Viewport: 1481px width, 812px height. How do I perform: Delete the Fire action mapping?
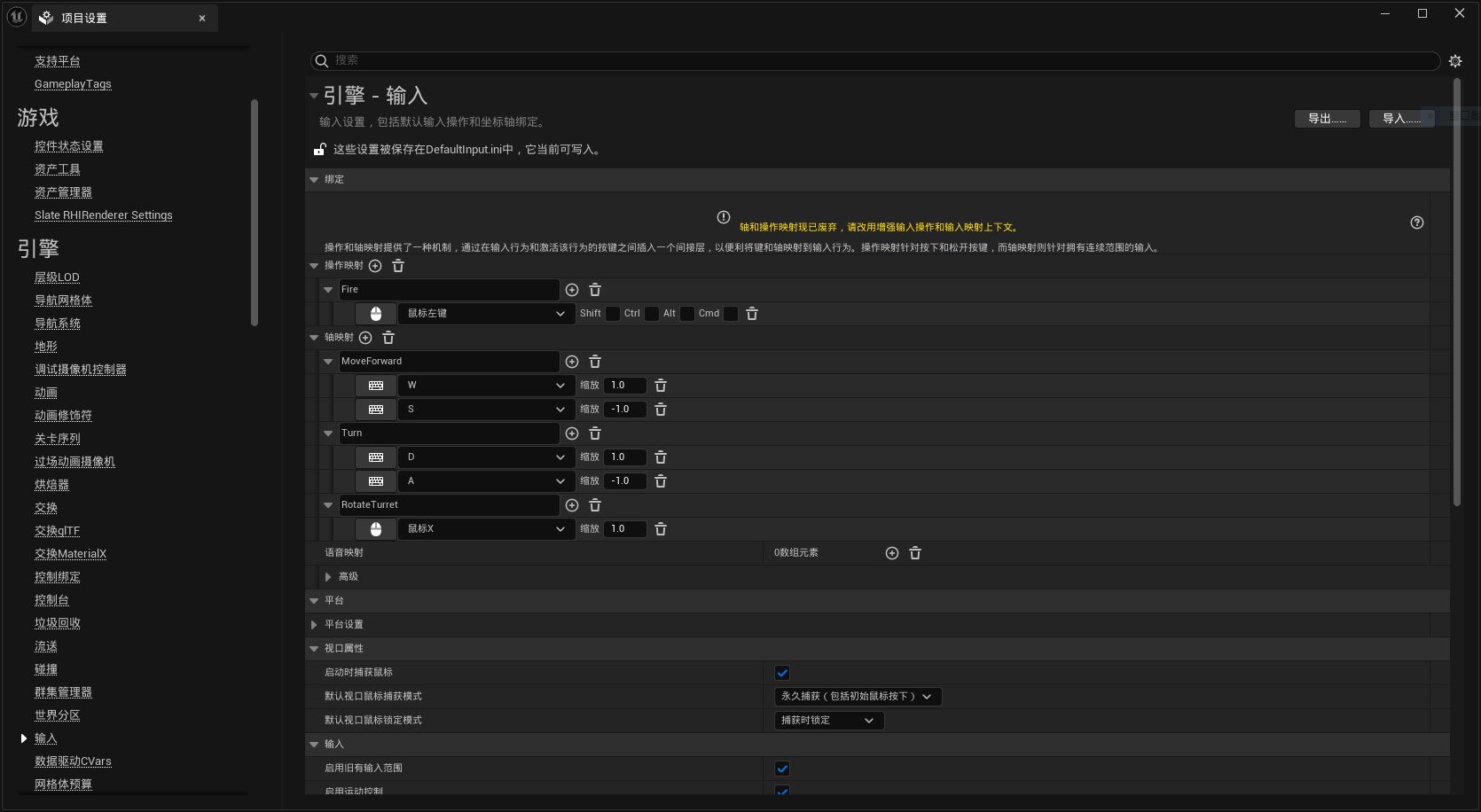tap(595, 290)
